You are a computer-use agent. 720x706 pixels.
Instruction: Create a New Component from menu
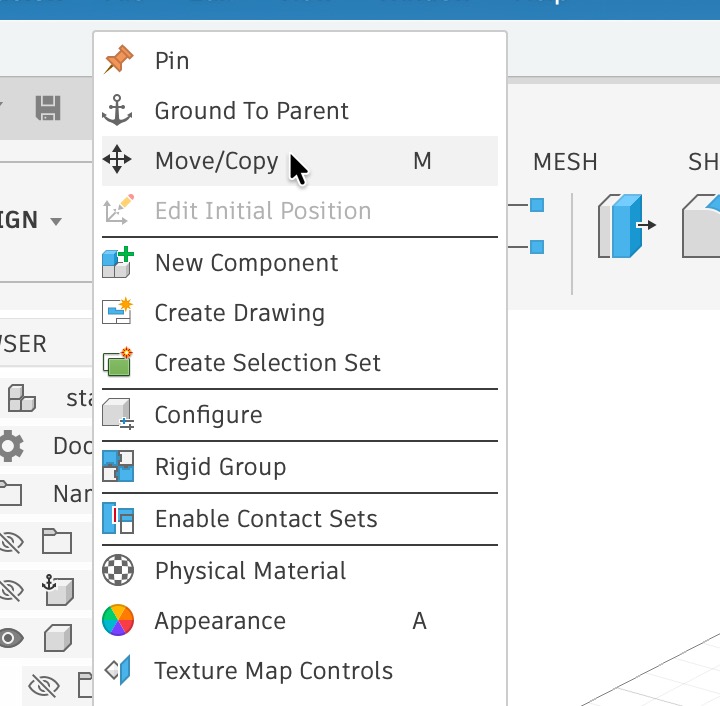click(x=246, y=263)
